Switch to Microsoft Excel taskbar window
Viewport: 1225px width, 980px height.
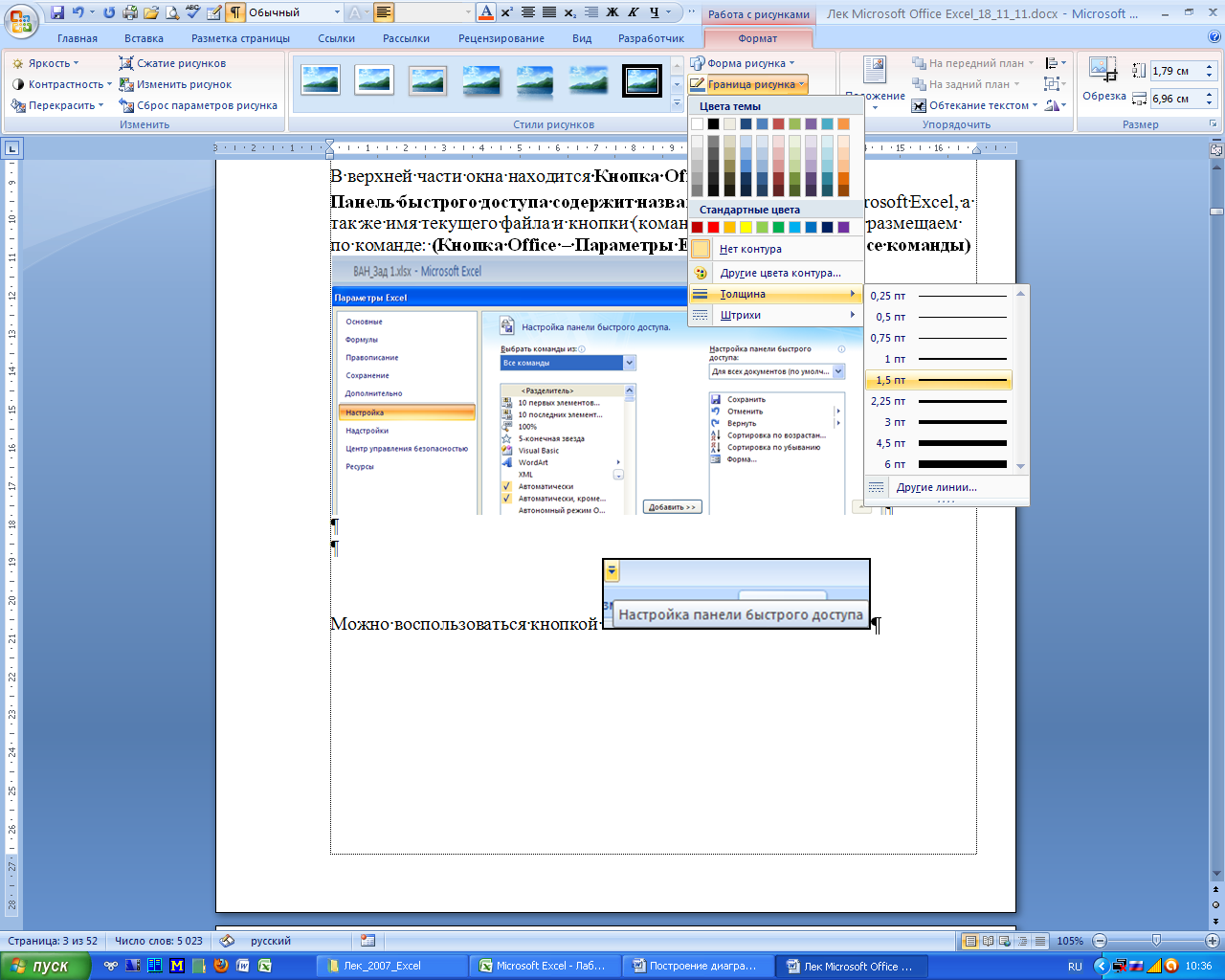(543, 966)
